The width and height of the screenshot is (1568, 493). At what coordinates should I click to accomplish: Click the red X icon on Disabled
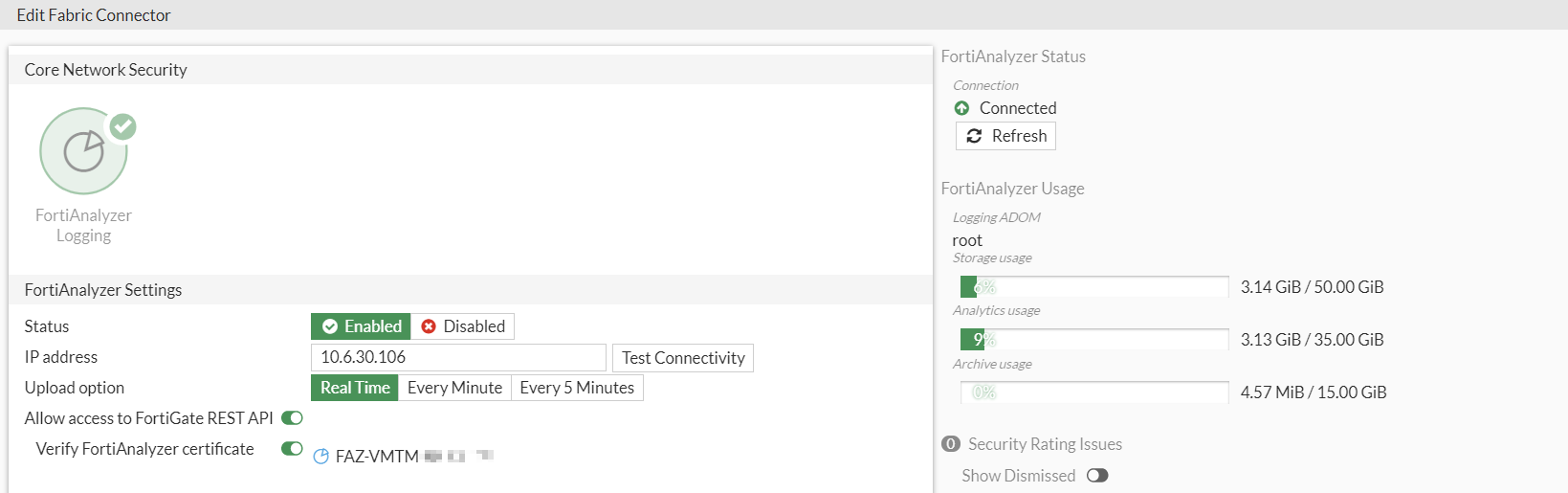(x=429, y=326)
